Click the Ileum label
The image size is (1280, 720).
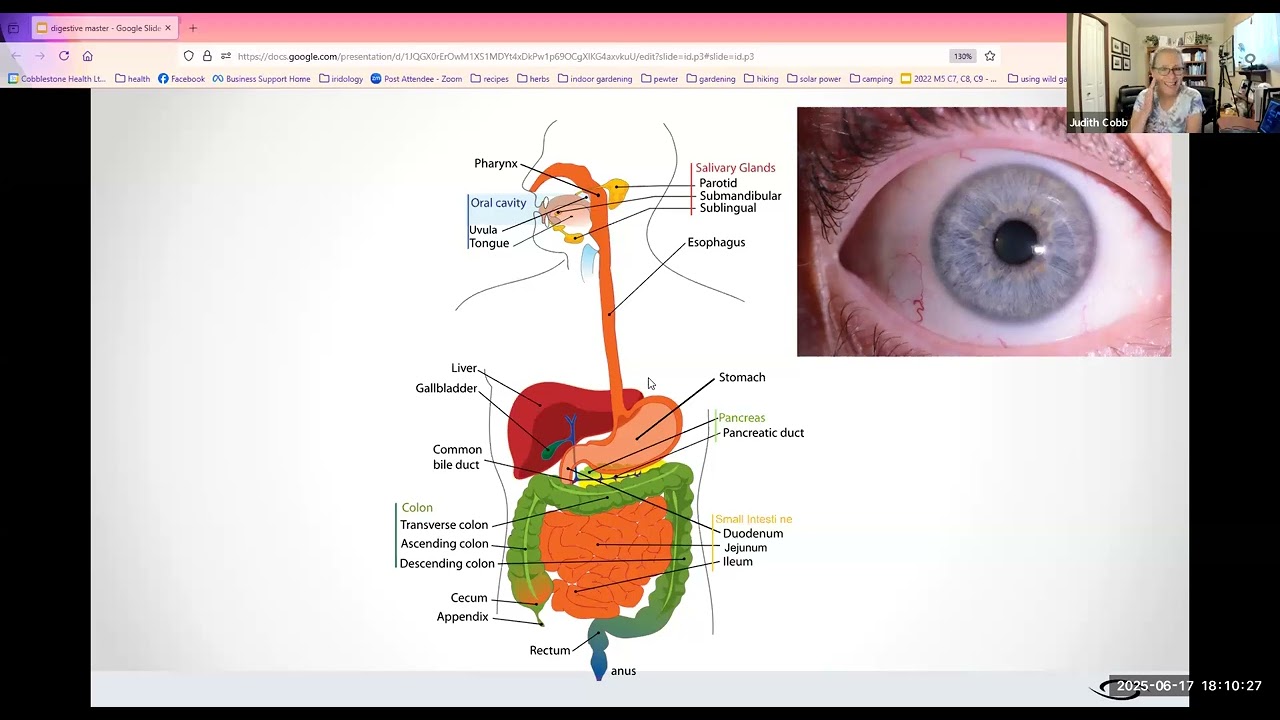pyautogui.click(x=737, y=562)
